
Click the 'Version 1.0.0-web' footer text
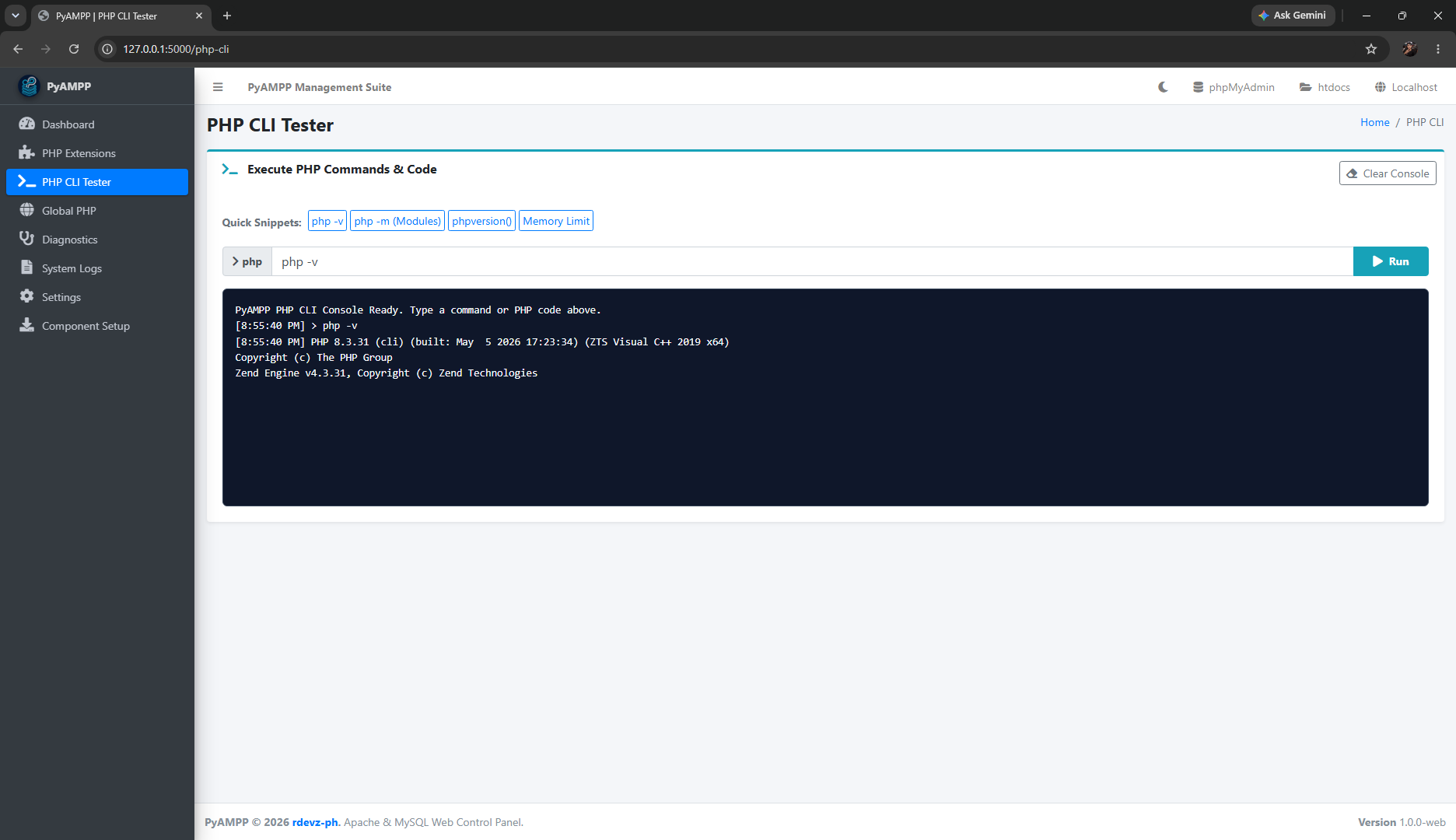point(1402,822)
